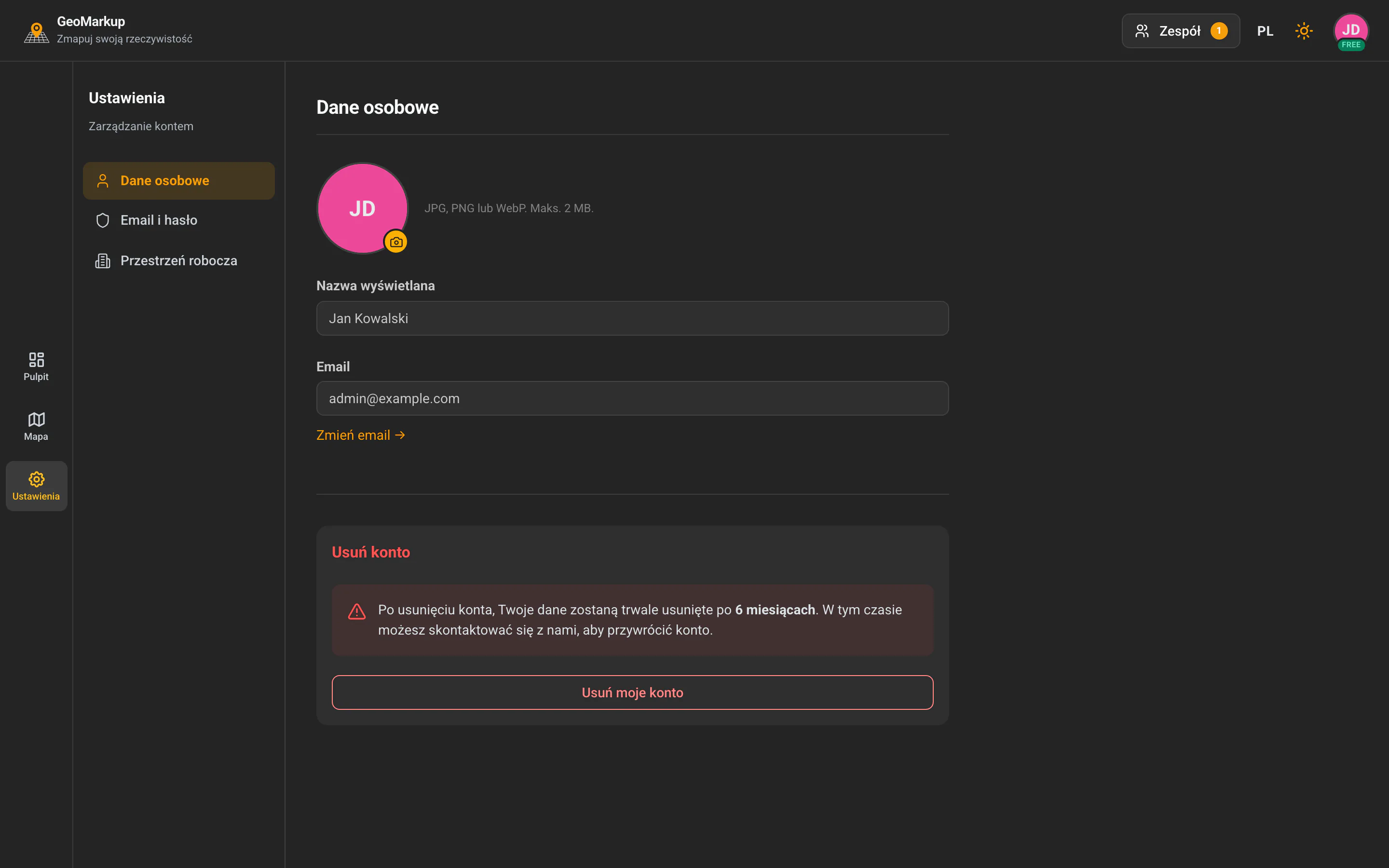1389x868 pixels.
Task: Open the JD user avatar menu
Action: click(1350, 30)
